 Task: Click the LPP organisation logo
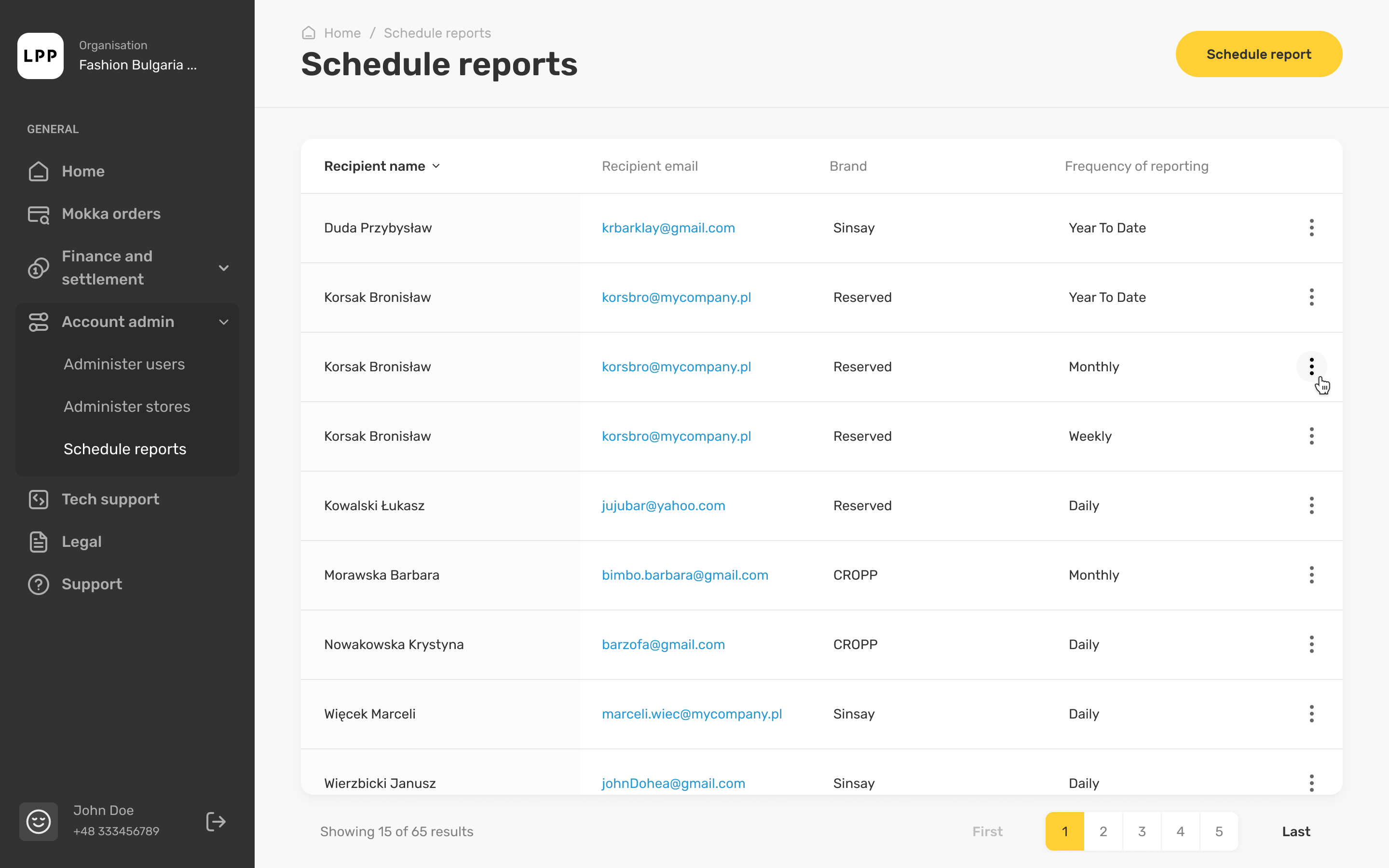pyautogui.click(x=40, y=55)
